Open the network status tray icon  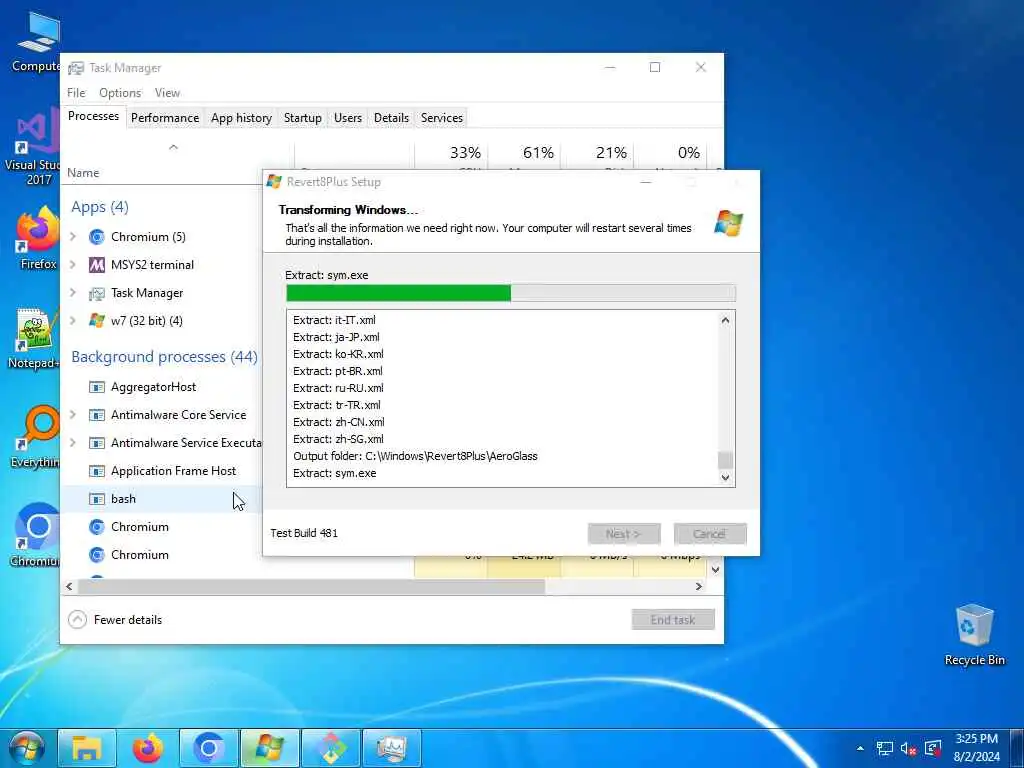(x=884, y=748)
